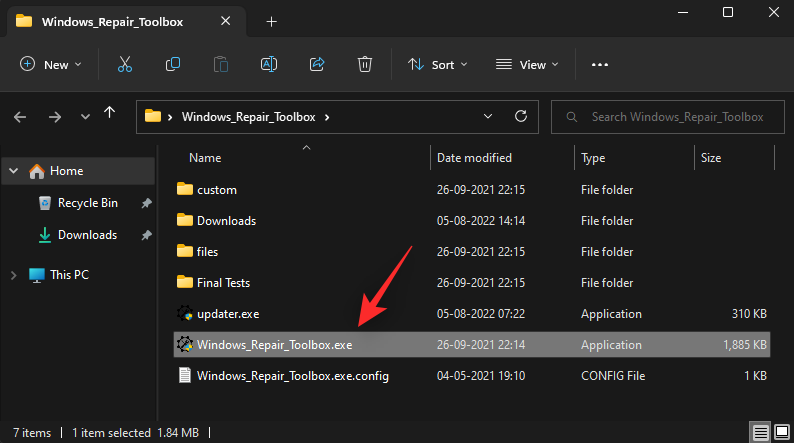Select Recycle Bin in navigation pane
Image resolution: width=794 pixels, height=443 pixels.
click(x=87, y=203)
